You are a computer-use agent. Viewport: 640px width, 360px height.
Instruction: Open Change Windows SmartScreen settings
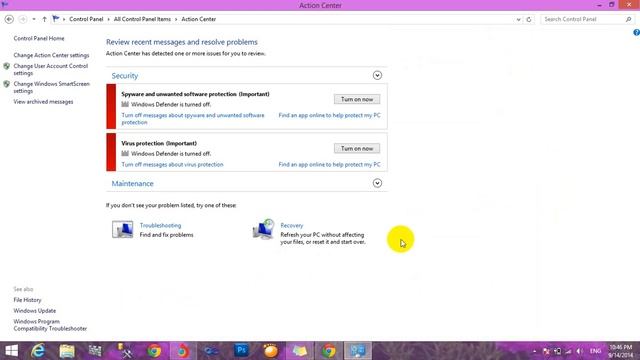51,87
